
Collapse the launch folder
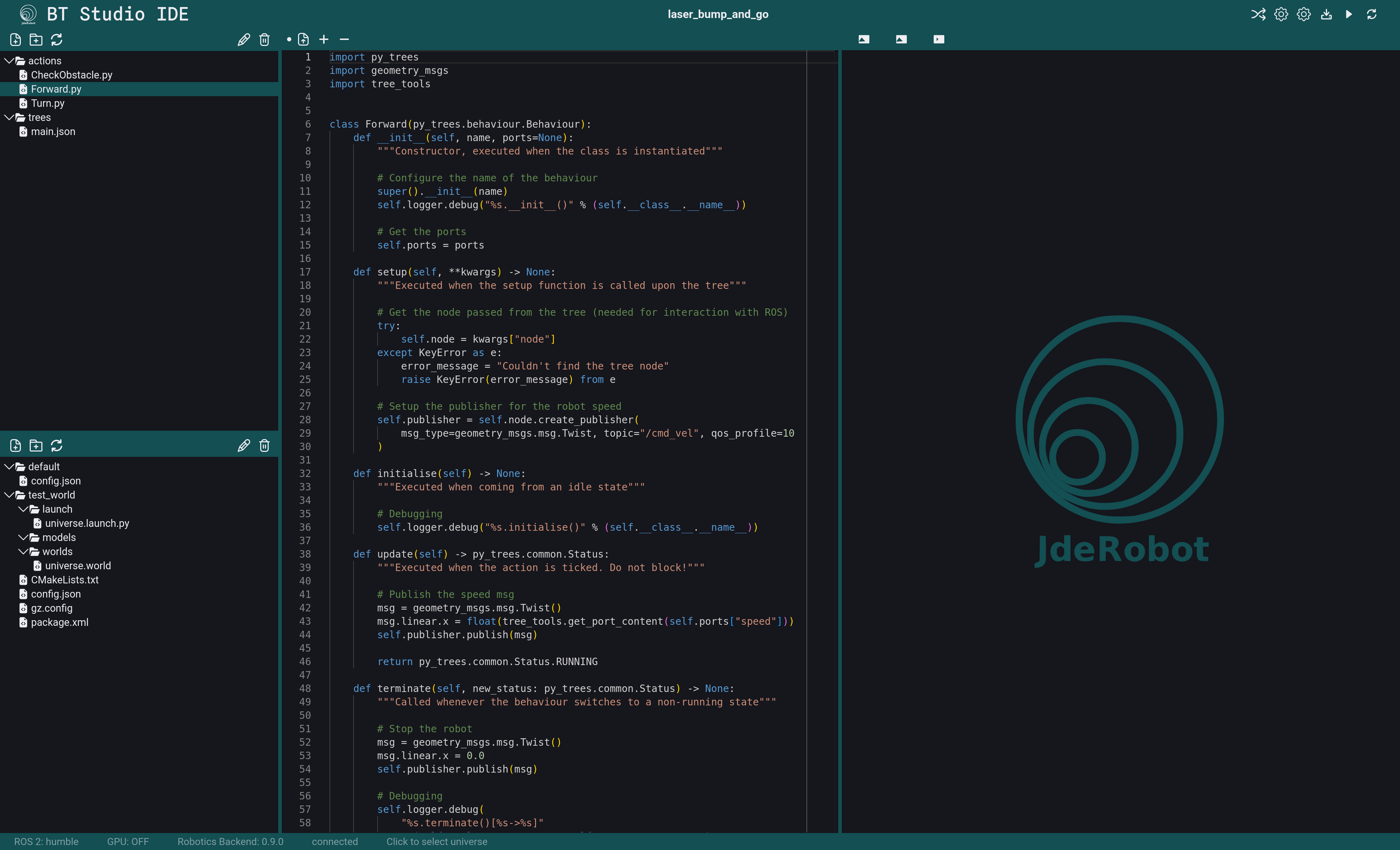[23, 509]
